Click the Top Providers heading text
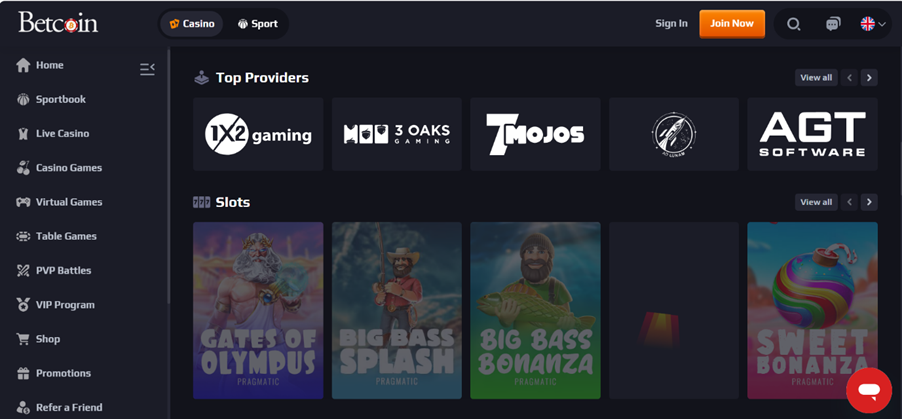The width and height of the screenshot is (902, 419). (x=262, y=78)
